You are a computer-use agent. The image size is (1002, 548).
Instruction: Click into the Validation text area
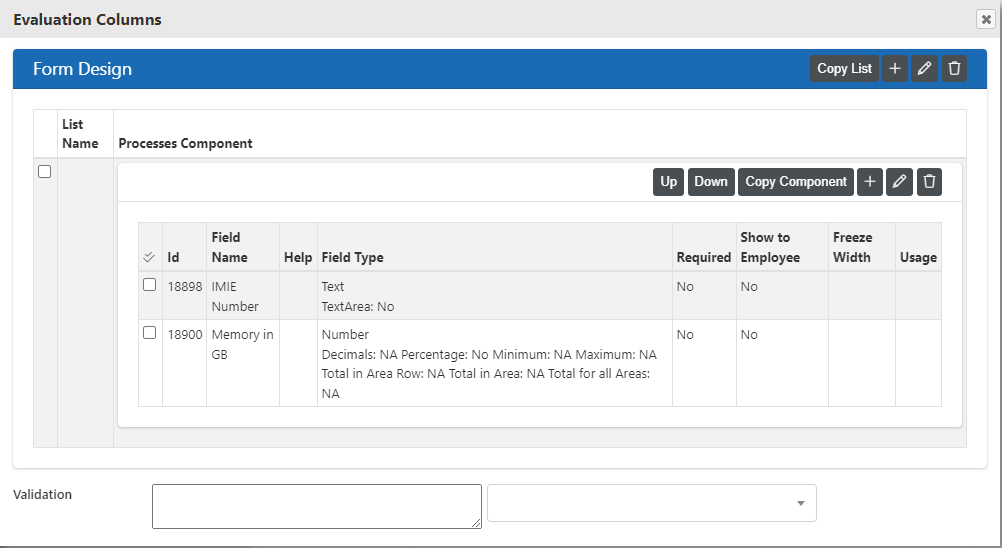317,506
